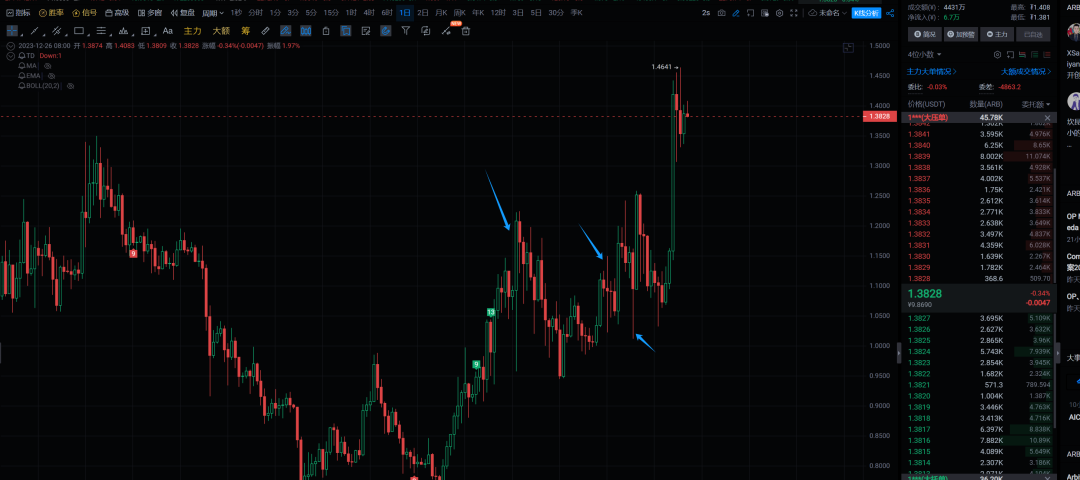
Task: Switch to the 周K weekly timeframe
Action: (459, 13)
